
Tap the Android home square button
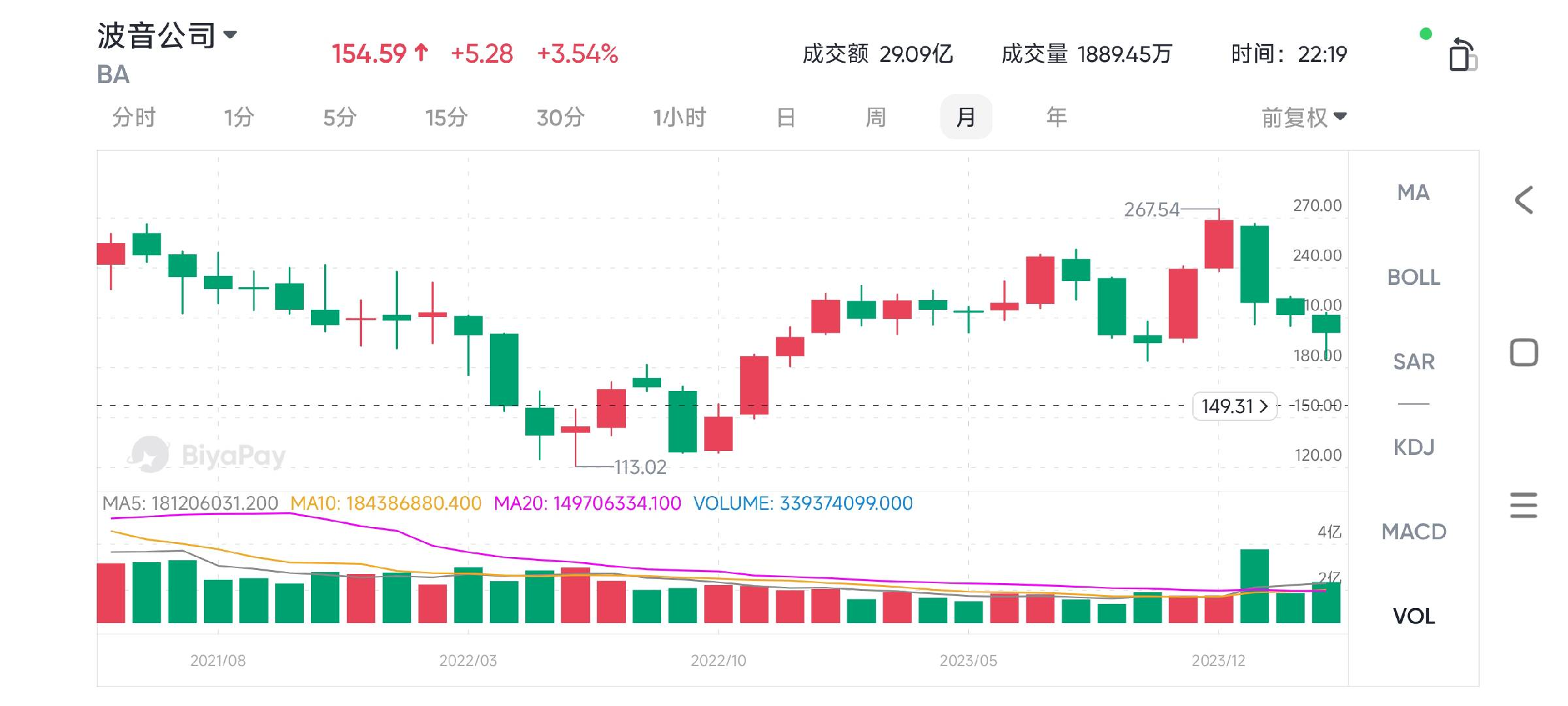(1524, 352)
